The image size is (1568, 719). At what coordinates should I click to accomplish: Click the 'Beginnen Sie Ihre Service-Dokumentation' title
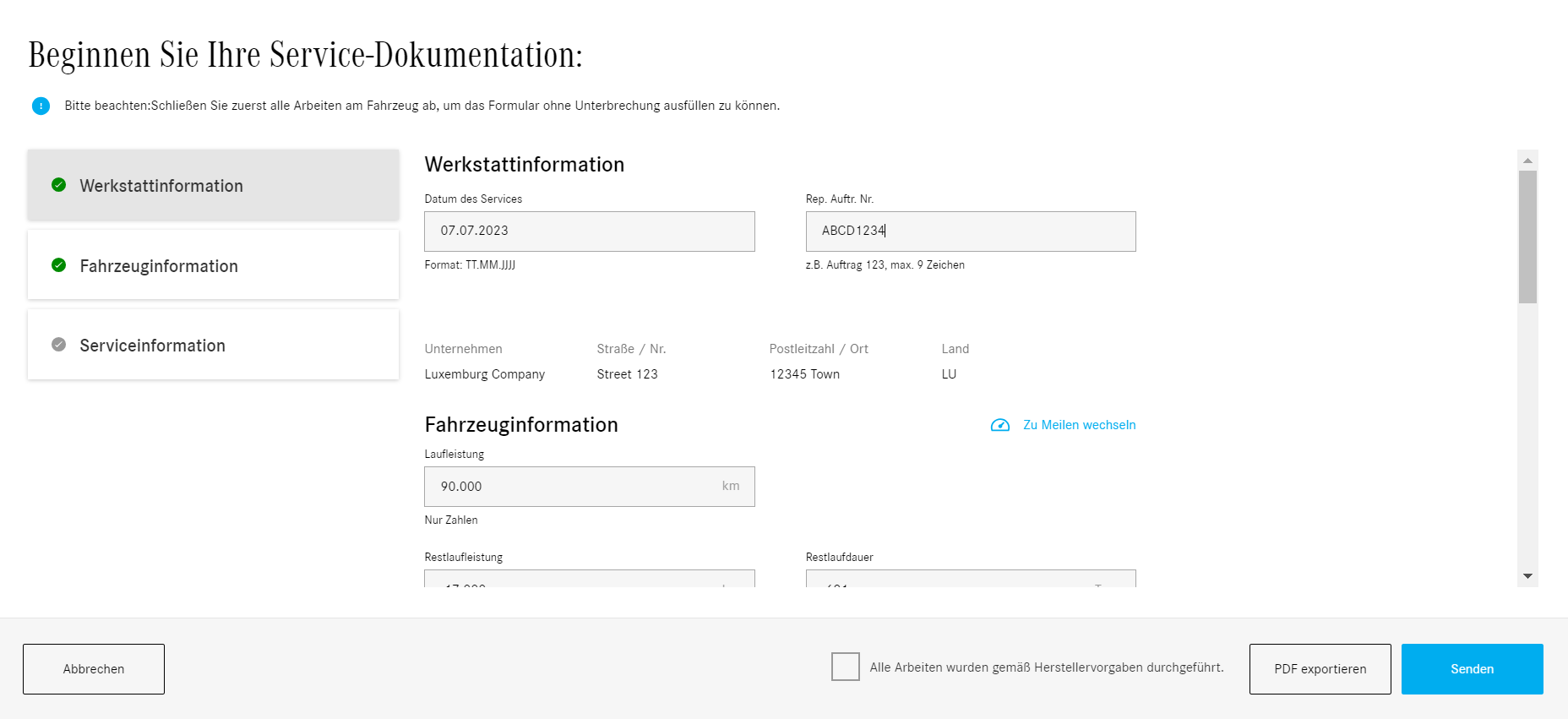[x=306, y=56]
